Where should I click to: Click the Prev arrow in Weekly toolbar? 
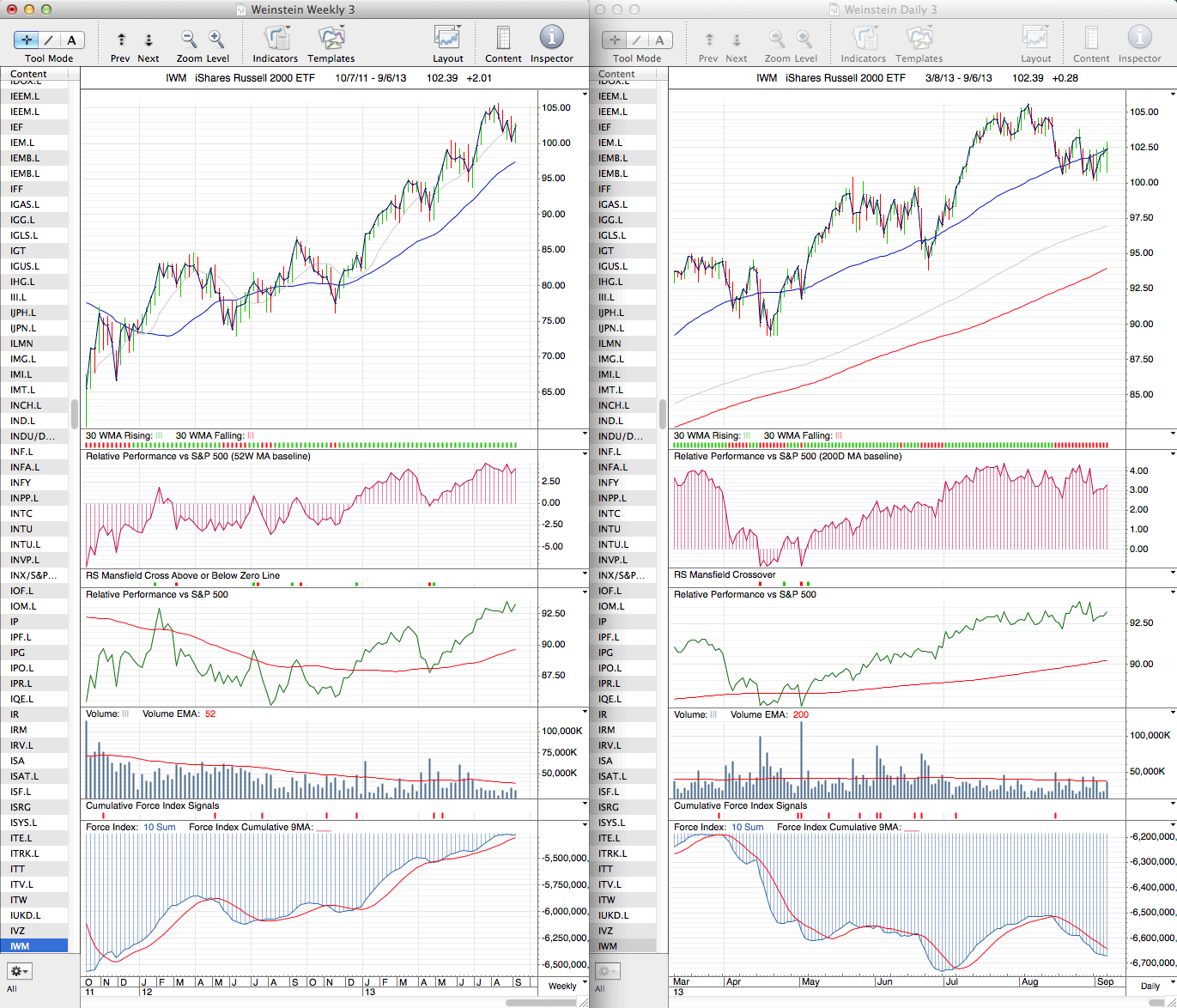121,39
